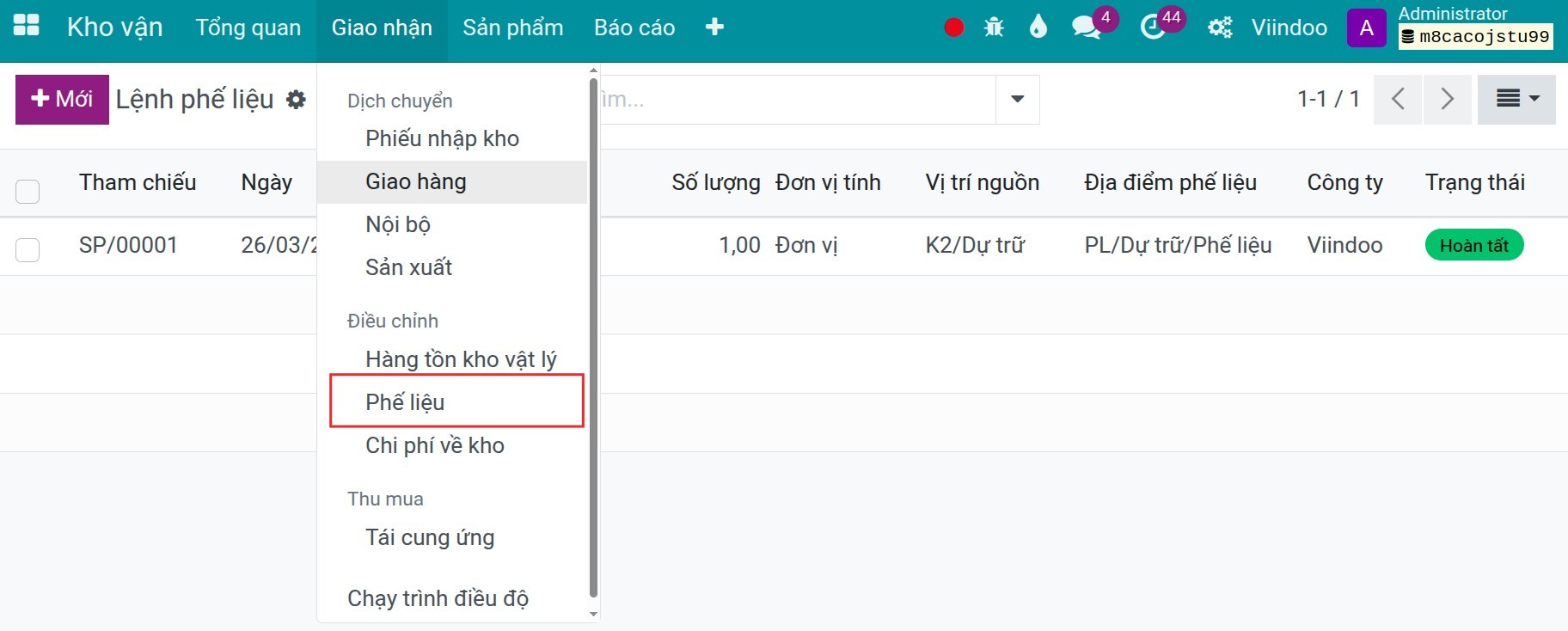Select Sản xuất menu entry

[x=452, y=267]
